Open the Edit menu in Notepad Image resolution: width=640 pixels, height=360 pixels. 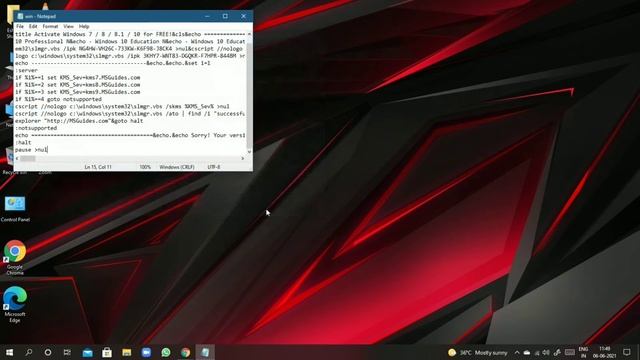pos(33,27)
